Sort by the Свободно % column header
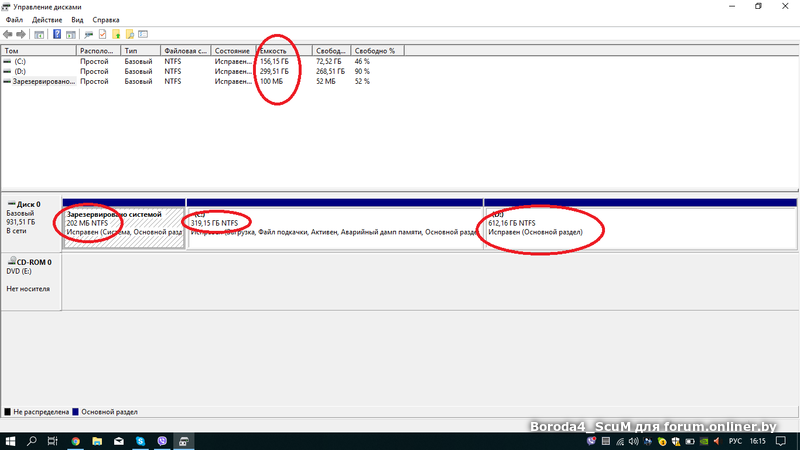The width and height of the screenshot is (800, 450). coord(378,51)
